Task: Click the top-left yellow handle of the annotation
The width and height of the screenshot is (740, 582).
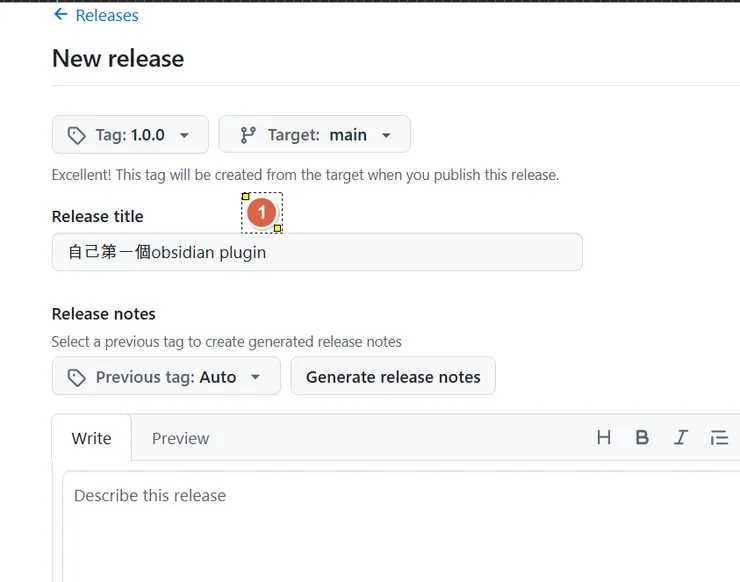Action: pyautogui.click(x=246, y=196)
